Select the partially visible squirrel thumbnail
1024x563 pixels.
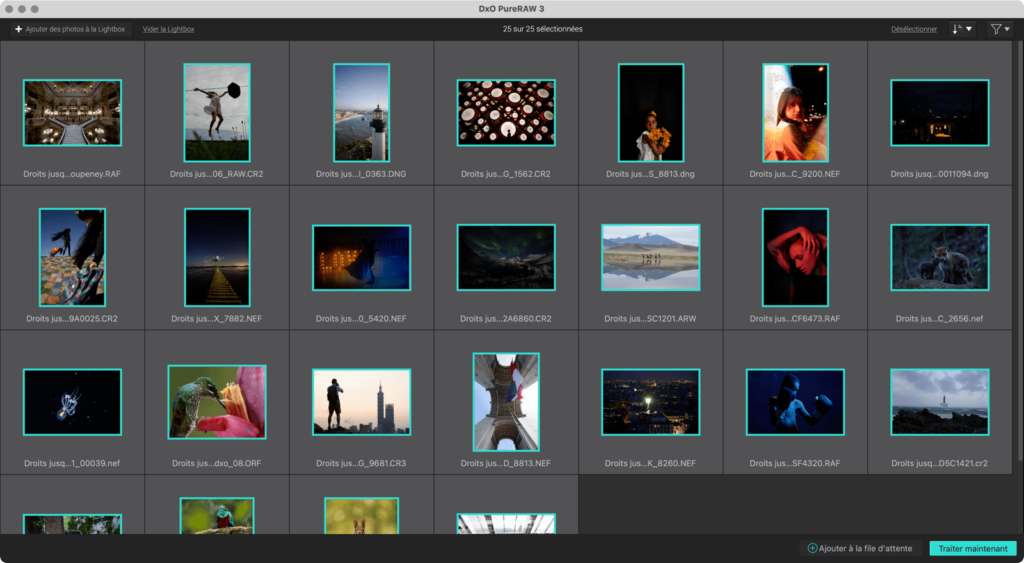pos(361,516)
